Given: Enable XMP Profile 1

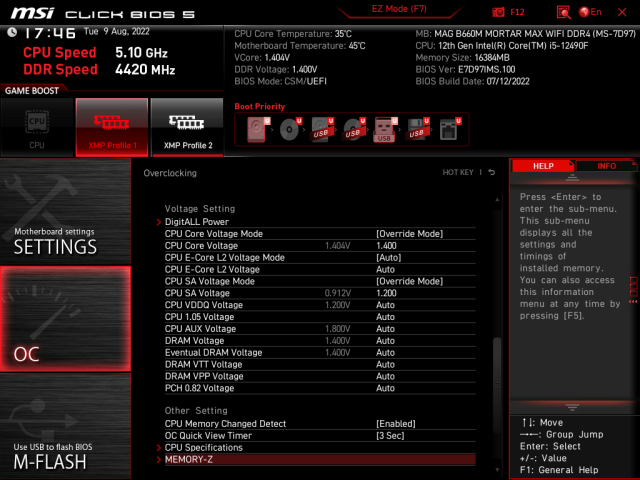Looking at the screenshot, I should [112, 127].
